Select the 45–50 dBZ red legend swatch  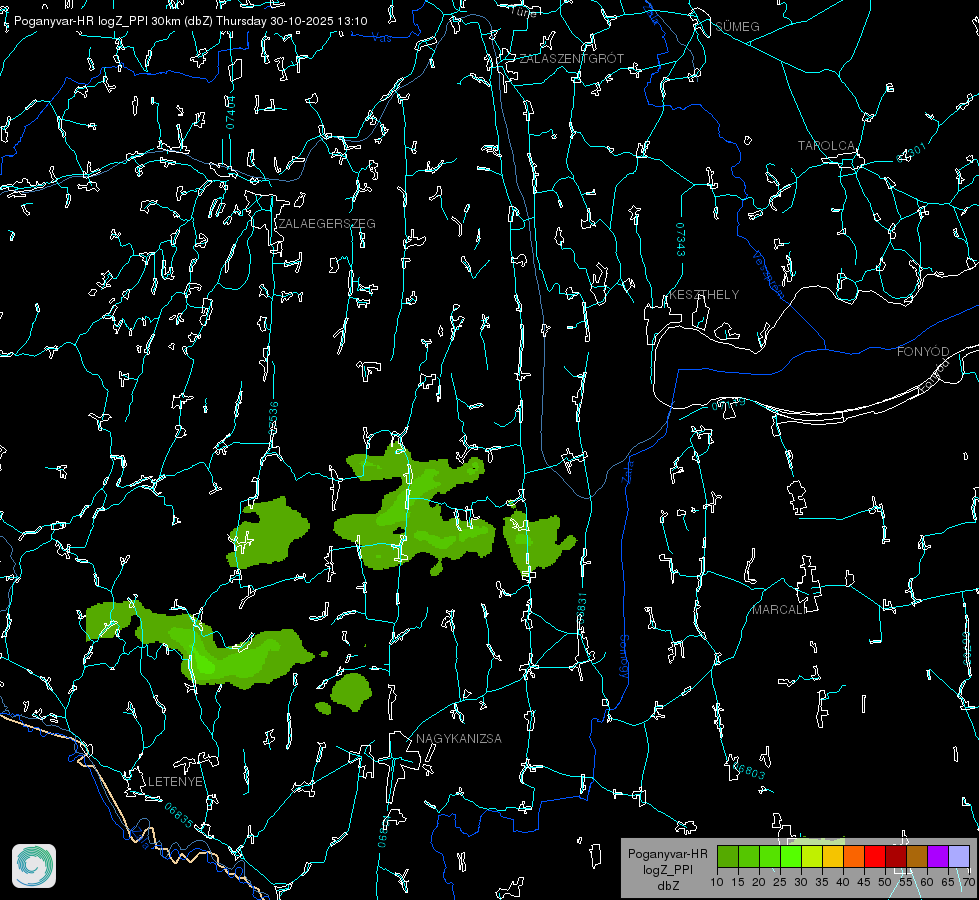click(875, 856)
